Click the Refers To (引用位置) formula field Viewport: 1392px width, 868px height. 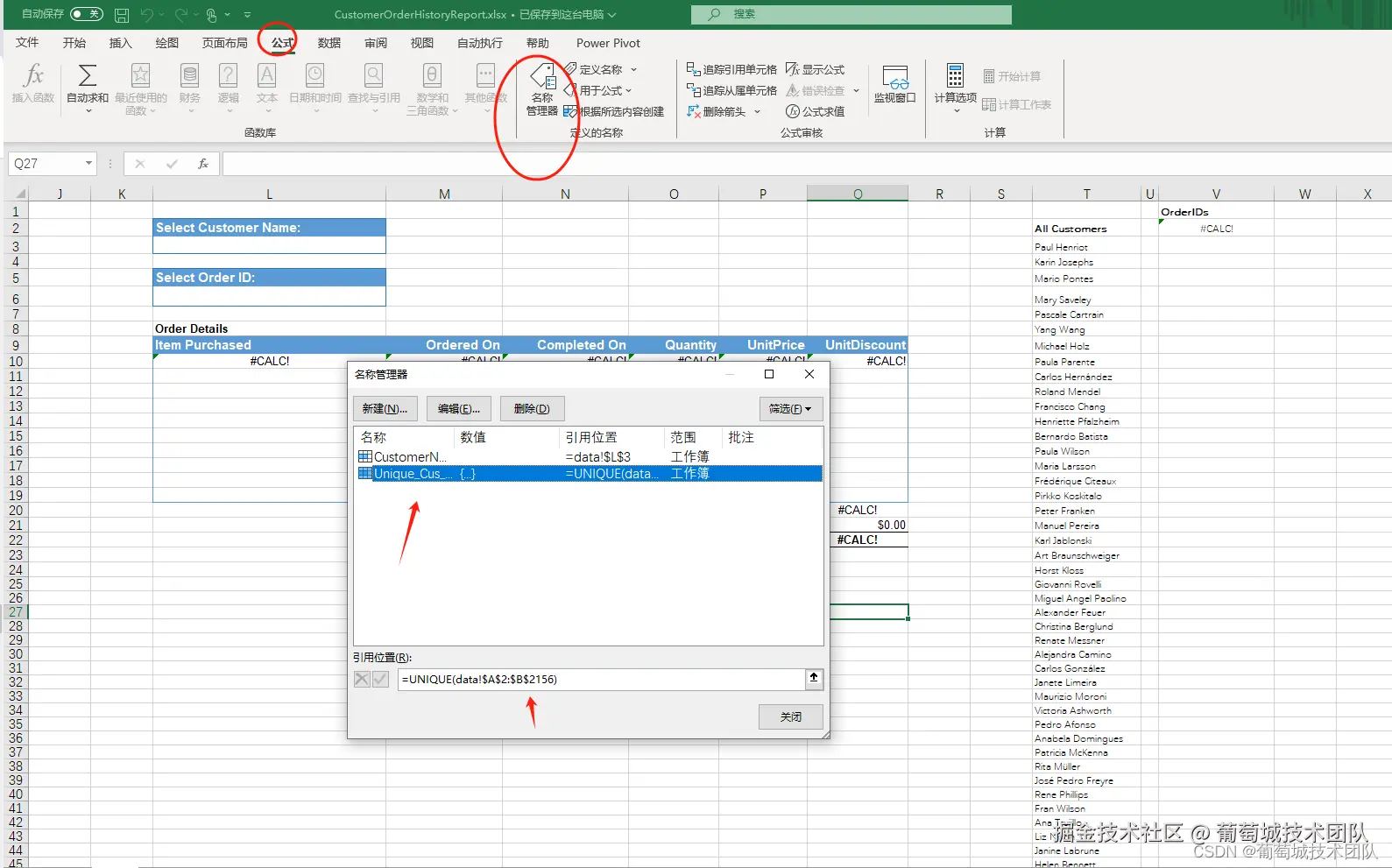603,679
